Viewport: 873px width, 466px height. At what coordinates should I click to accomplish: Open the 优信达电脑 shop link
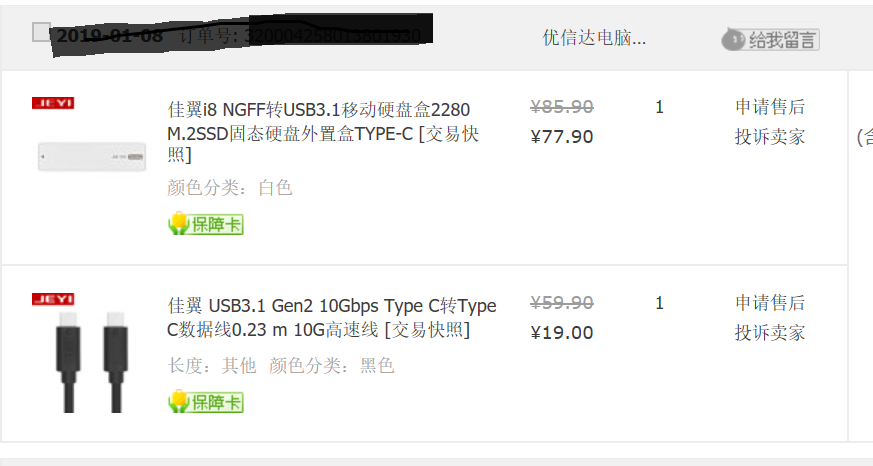point(594,38)
